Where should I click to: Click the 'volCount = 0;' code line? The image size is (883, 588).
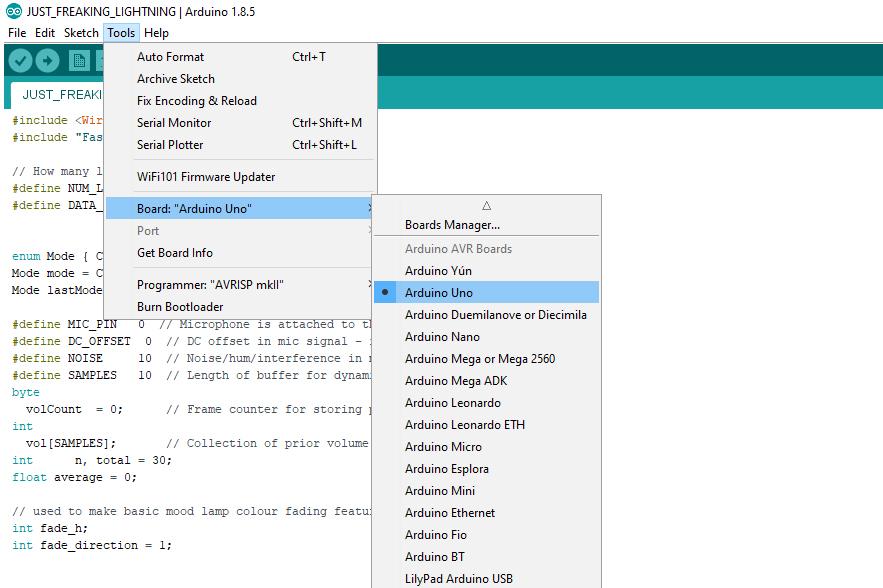pos(74,409)
